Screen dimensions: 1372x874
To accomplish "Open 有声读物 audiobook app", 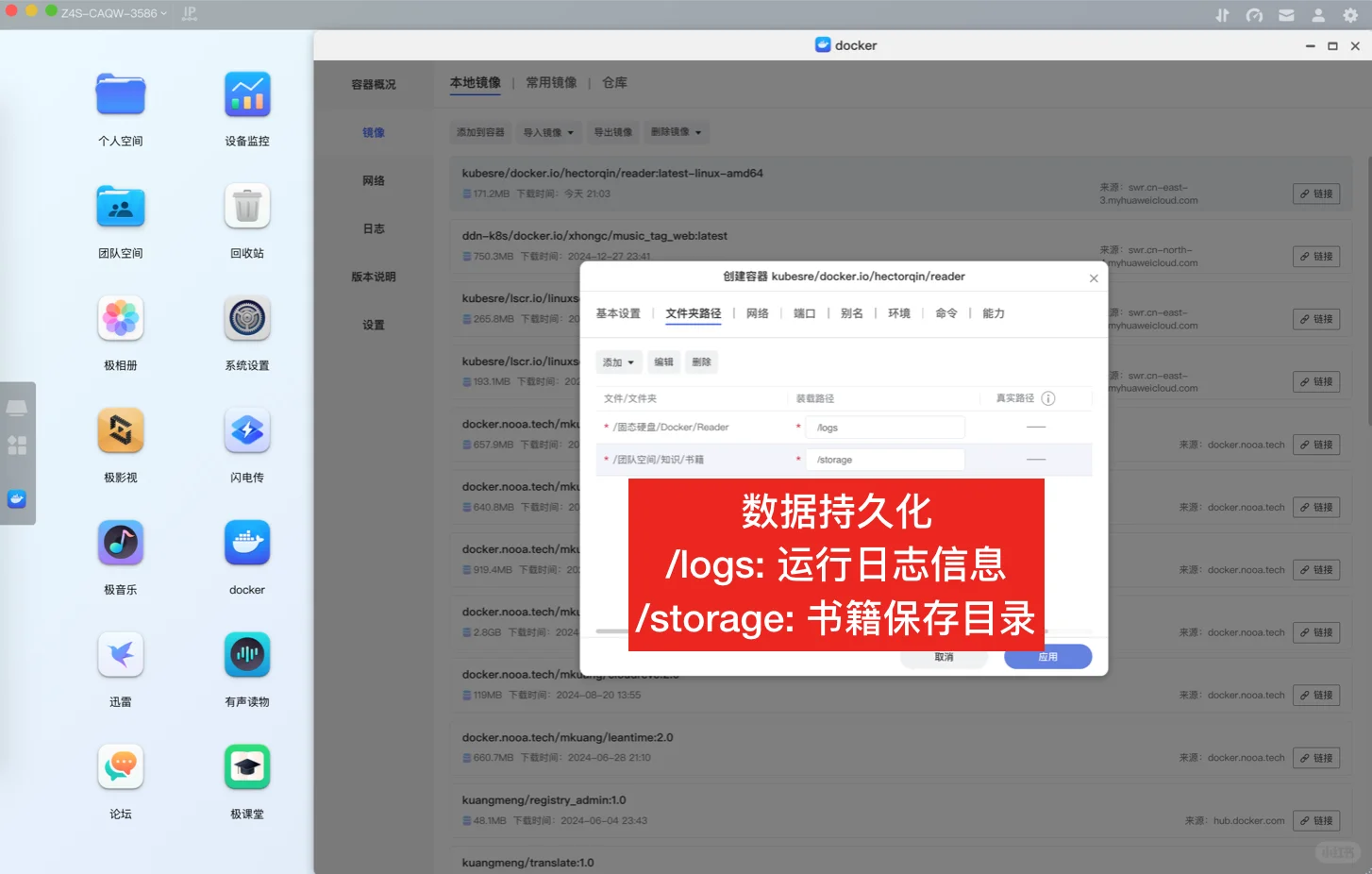I will (247, 655).
